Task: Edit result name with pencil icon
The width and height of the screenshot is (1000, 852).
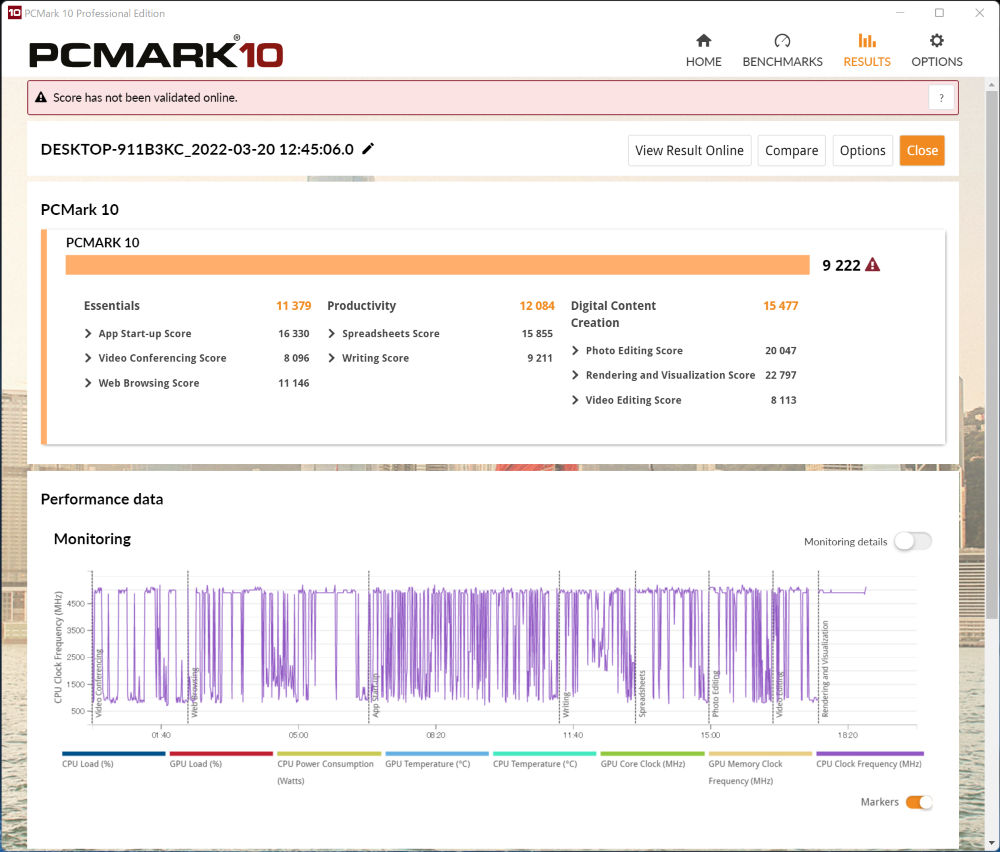Action: [x=368, y=149]
